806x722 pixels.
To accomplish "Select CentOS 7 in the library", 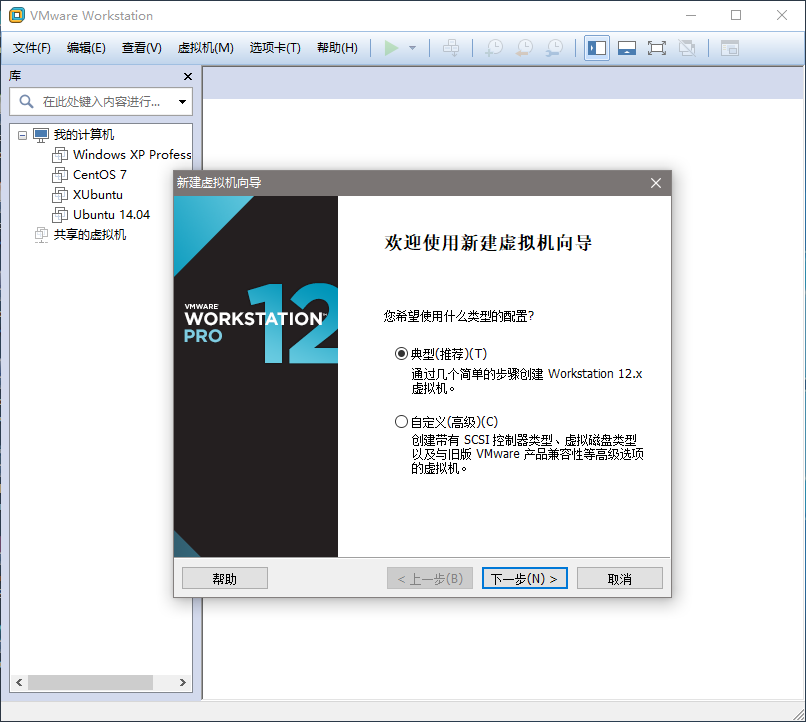I will [100, 175].
